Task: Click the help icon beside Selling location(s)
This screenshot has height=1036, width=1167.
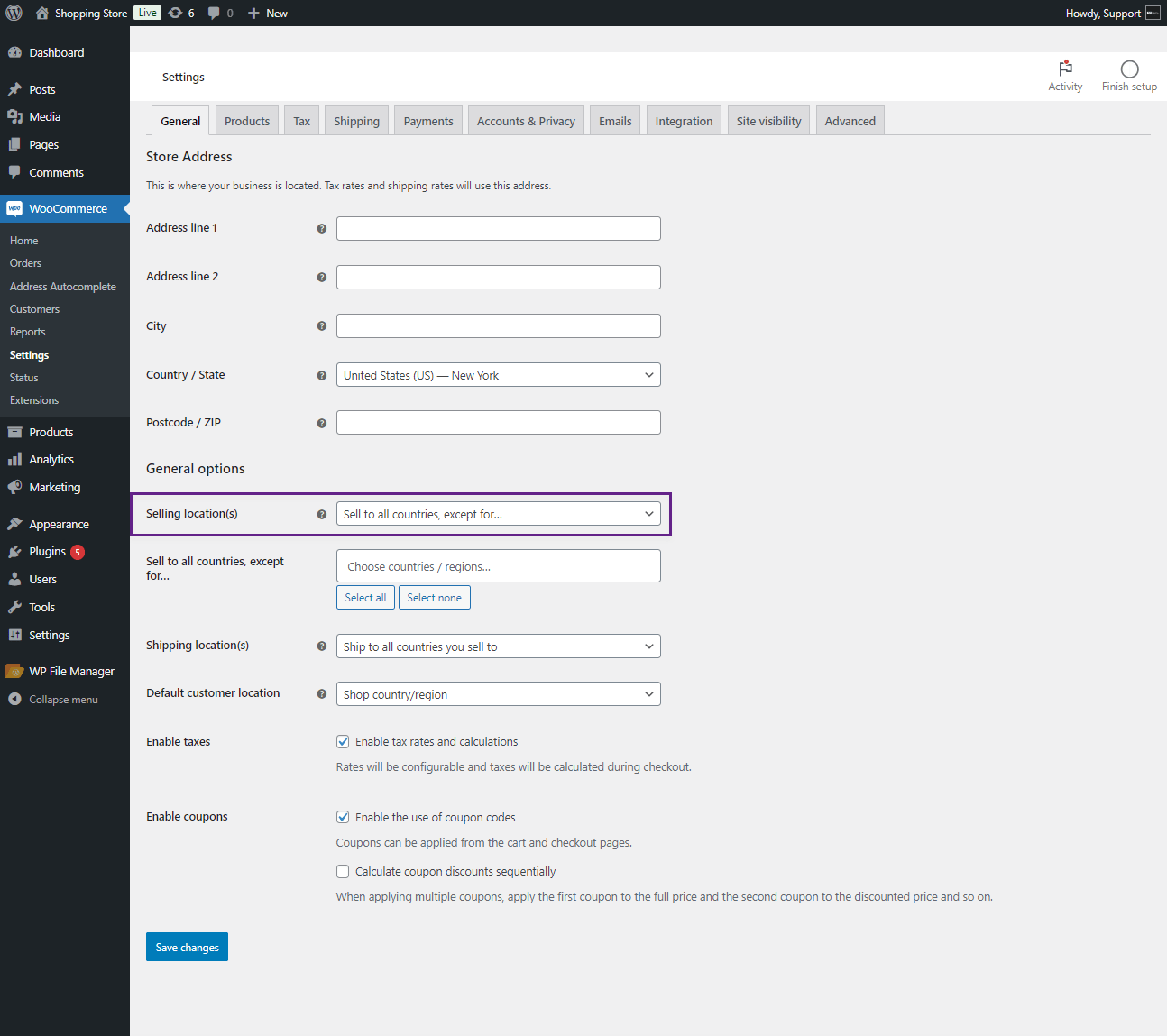Action: pyautogui.click(x=322, y=514)
